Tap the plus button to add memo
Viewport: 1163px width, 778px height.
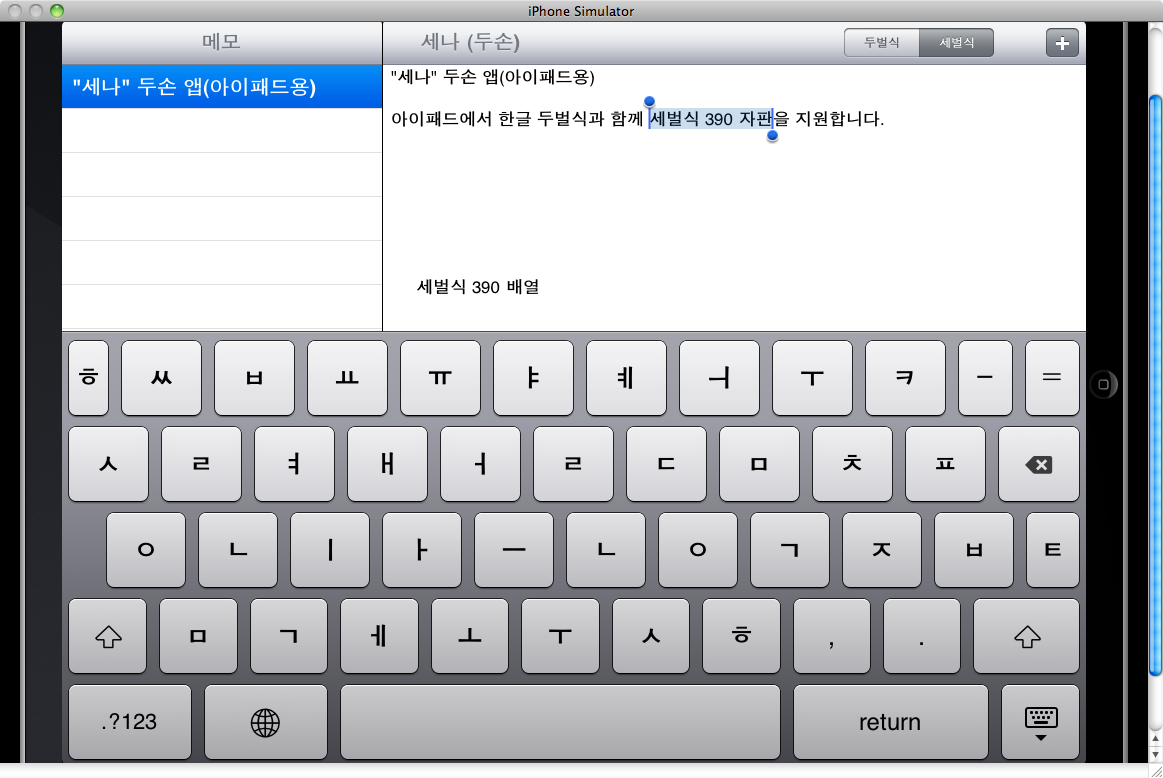[1062, 43]
